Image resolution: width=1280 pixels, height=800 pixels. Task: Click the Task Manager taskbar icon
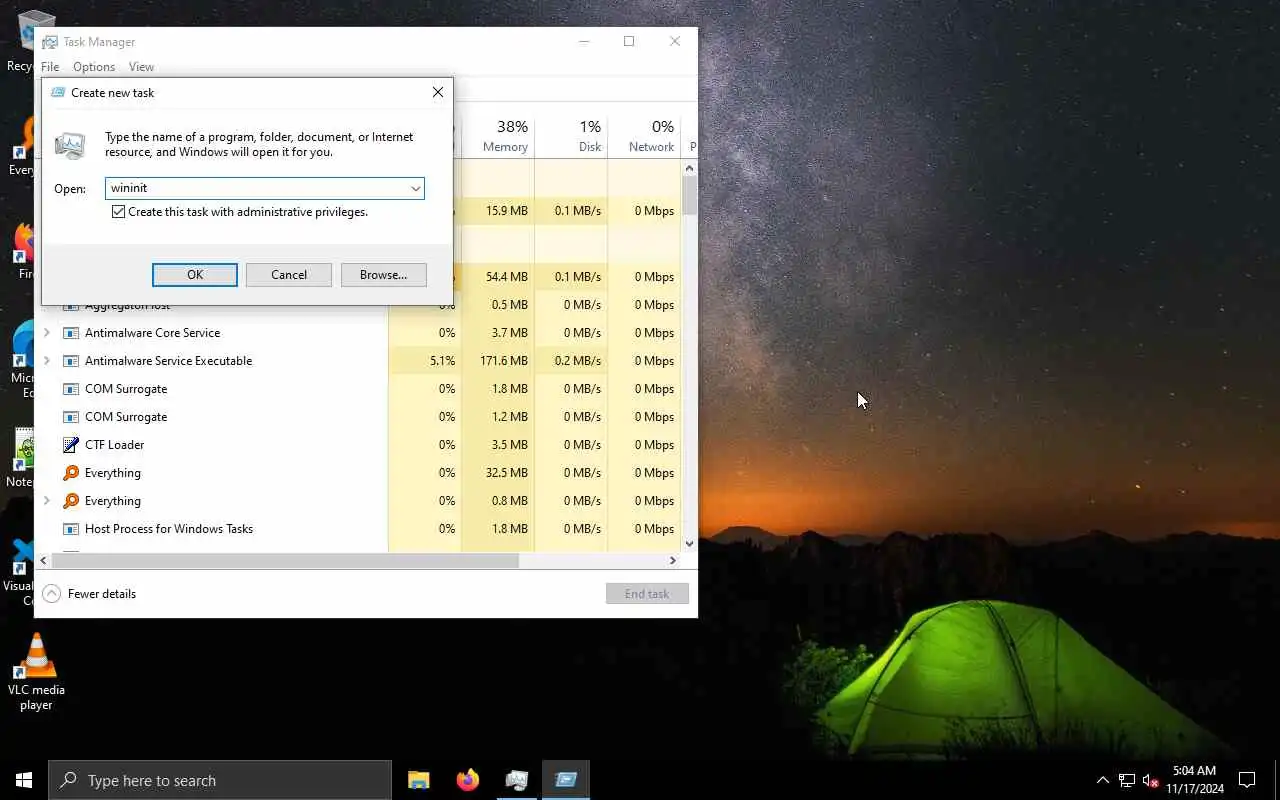pos(517,780)
